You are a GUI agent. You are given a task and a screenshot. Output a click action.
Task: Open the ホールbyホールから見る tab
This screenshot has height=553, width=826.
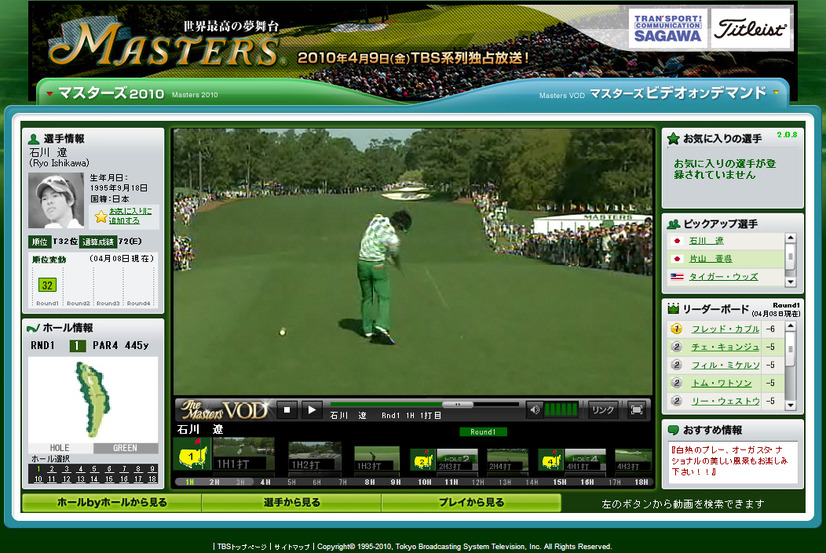pos(111,502)
